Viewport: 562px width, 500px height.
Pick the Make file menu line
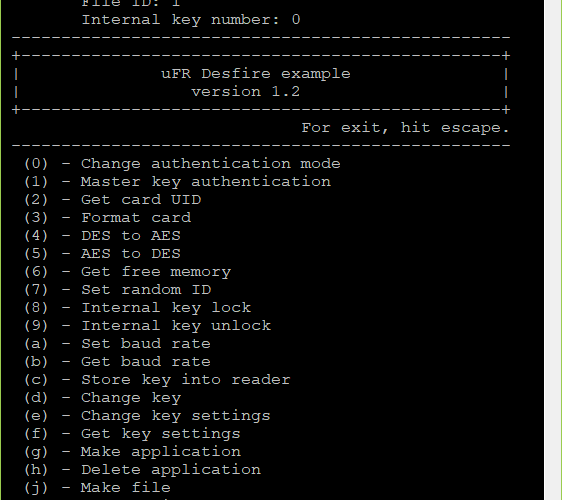coord(97,488)
